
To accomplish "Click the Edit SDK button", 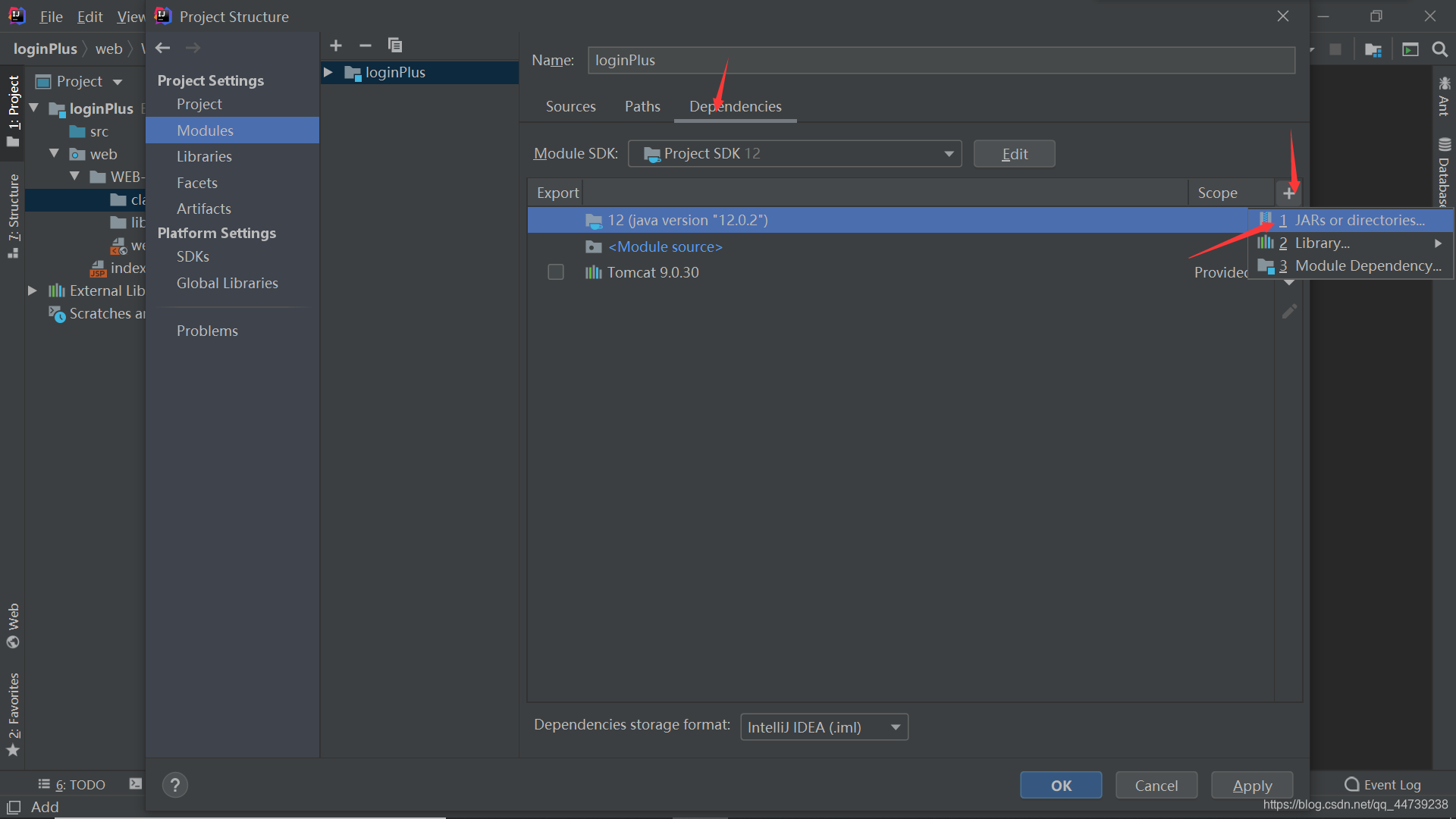I will point(1014,154).
